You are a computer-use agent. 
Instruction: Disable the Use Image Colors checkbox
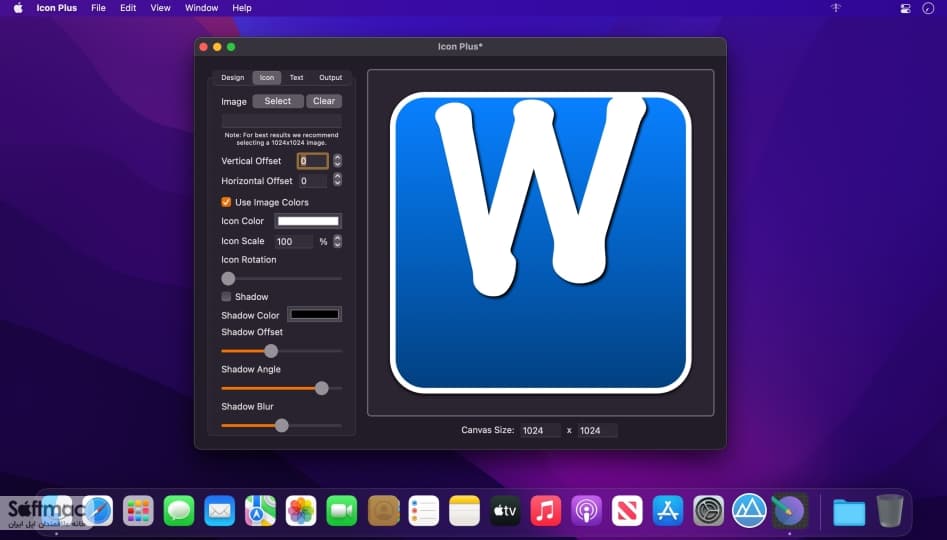tap(226, 202)
